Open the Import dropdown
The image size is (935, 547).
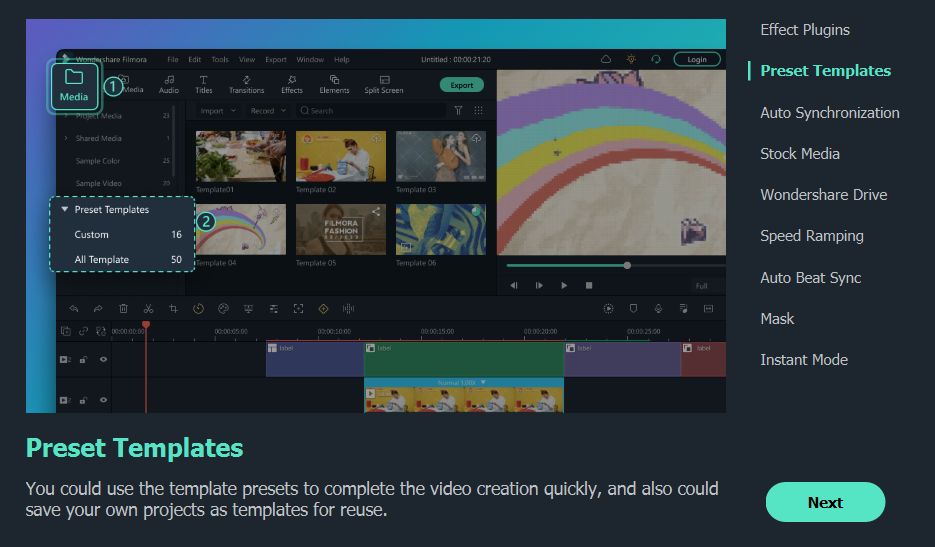218,111
